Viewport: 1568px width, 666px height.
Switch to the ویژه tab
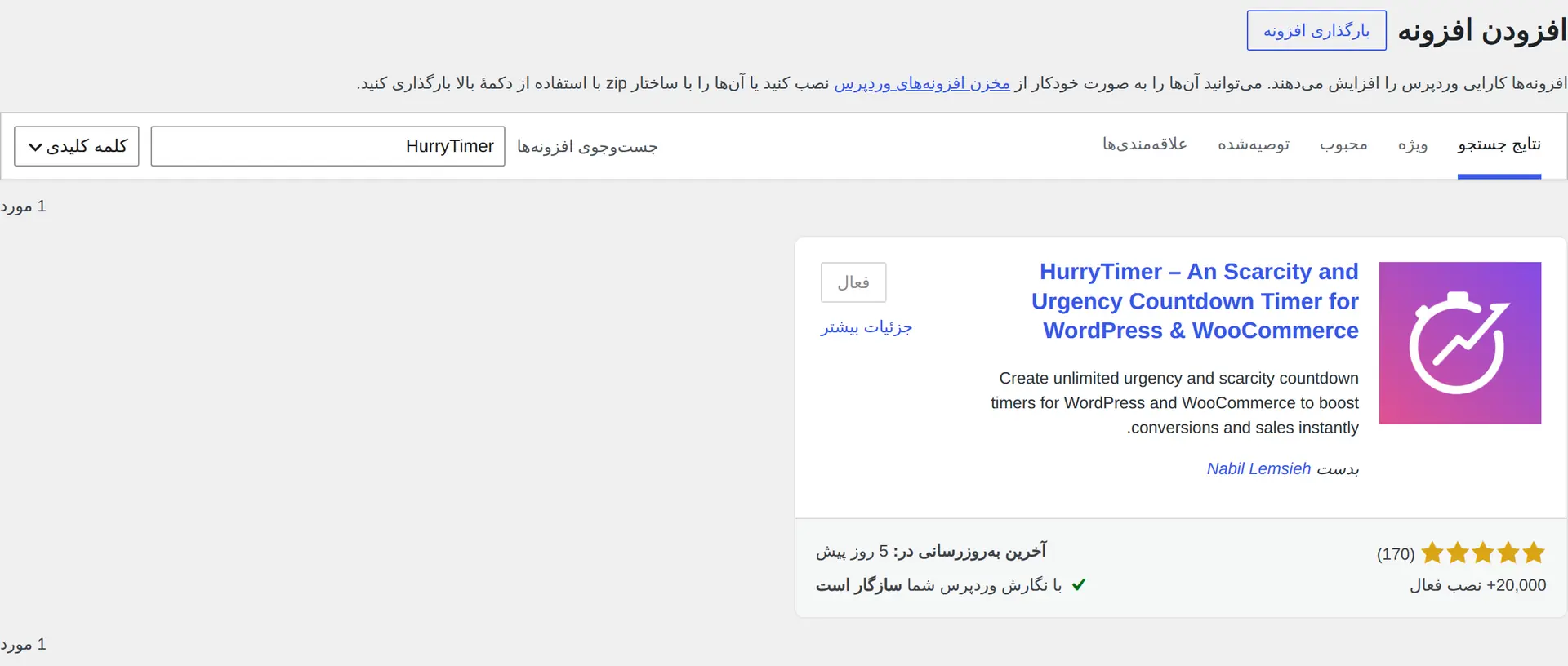(1413, 145)
